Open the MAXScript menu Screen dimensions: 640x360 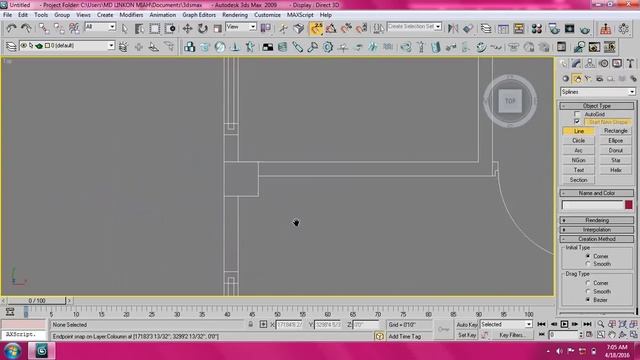(x=300, y=15)
